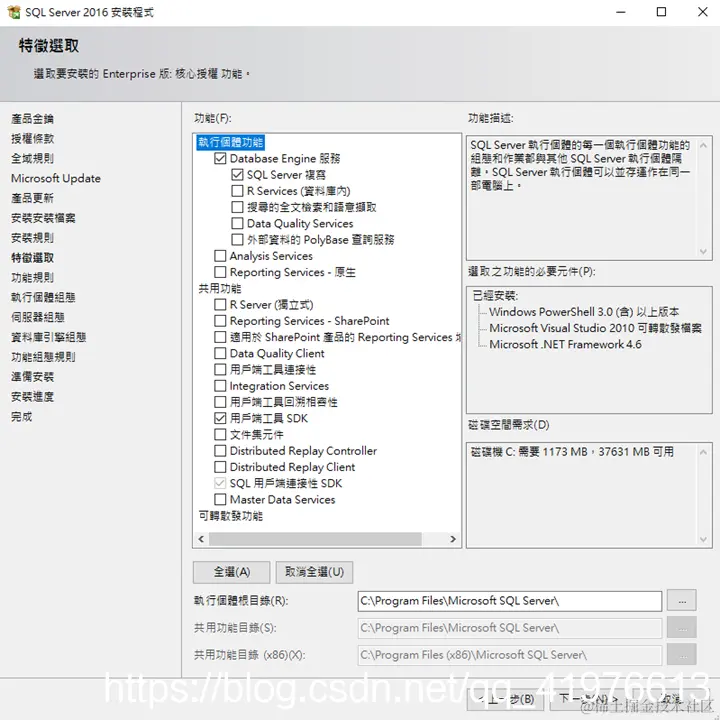The width and height of the screenshot is (720, 720).
Task: Click 下一步(N) button
Action: point(589,699)
